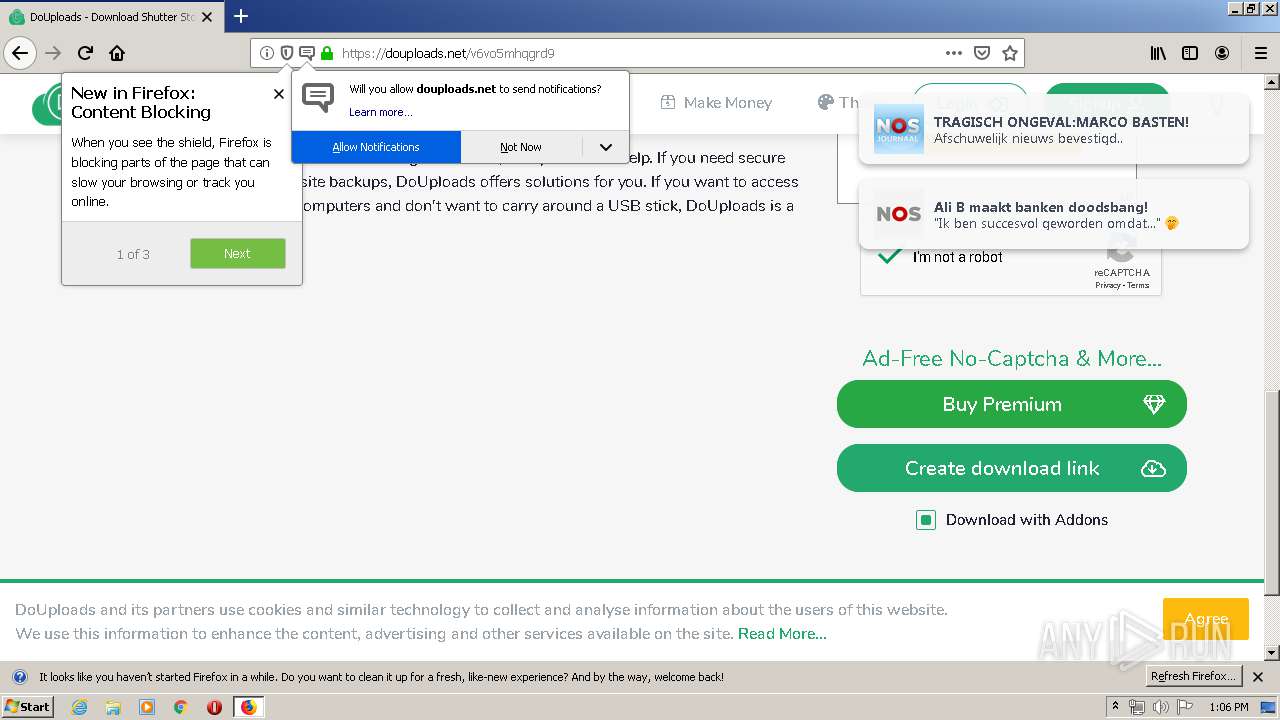Expand the Not Now dropdown arrow

[x=606, y=147]
